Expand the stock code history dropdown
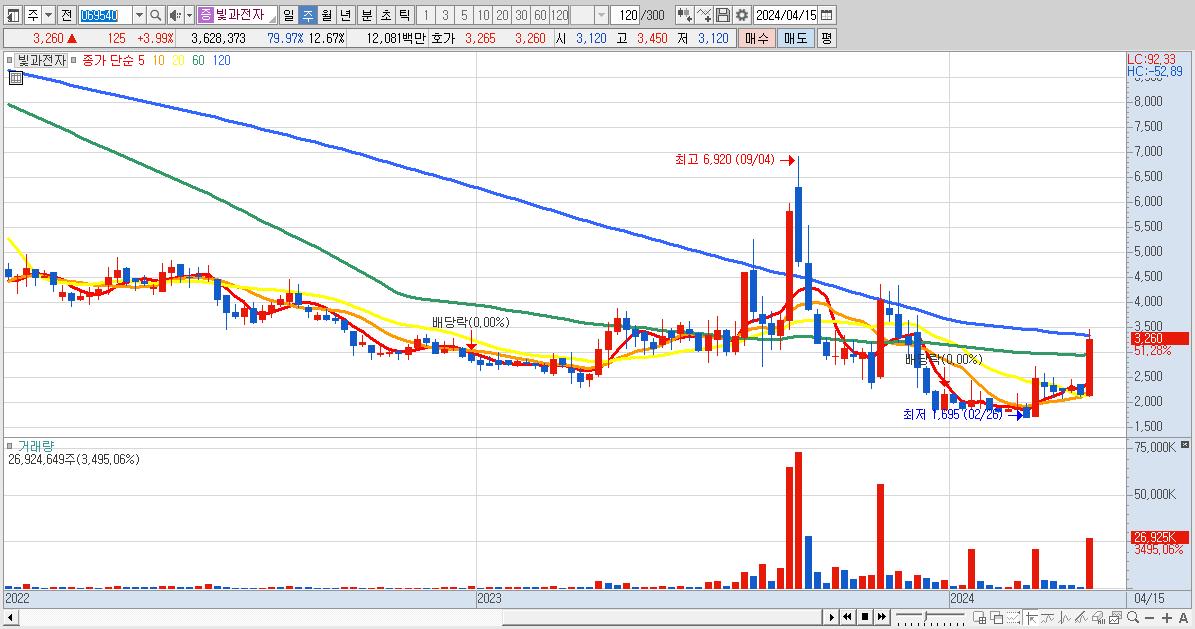 click(139, 14)
